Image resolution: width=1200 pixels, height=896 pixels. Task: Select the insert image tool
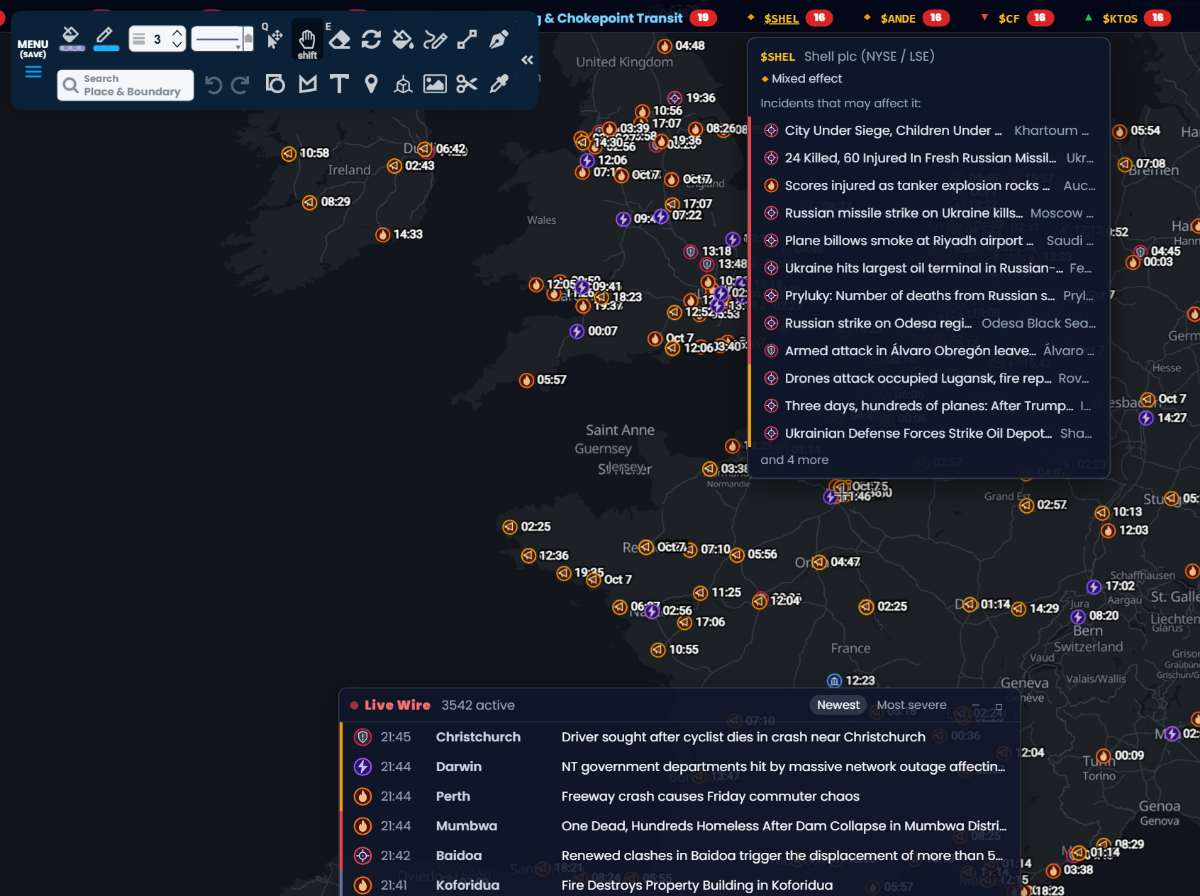coord(435,84)
